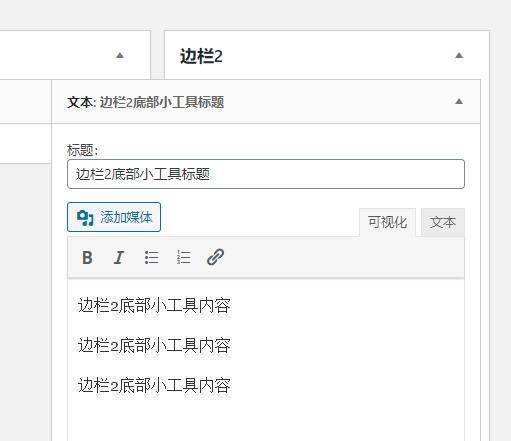Click the 文本: 边栏2底部小工具标题 widget header
Image resolution: width=511 pixels, height=441 pixels.
[x=266, y=102]
